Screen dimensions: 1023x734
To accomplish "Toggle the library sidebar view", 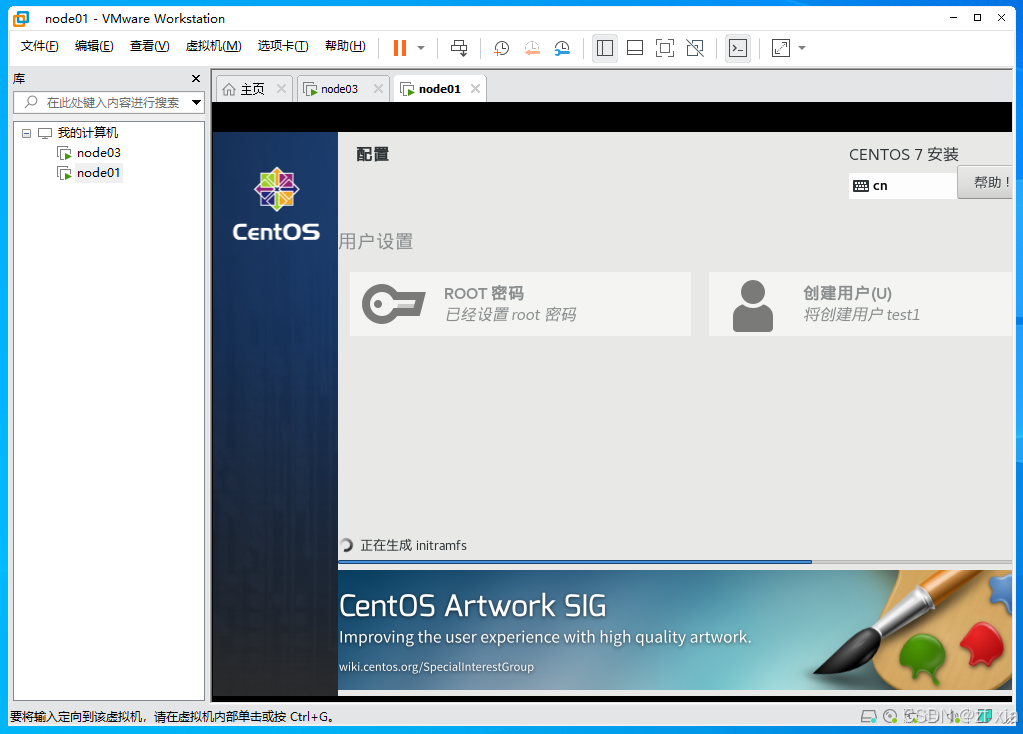I will coord(605,48).
